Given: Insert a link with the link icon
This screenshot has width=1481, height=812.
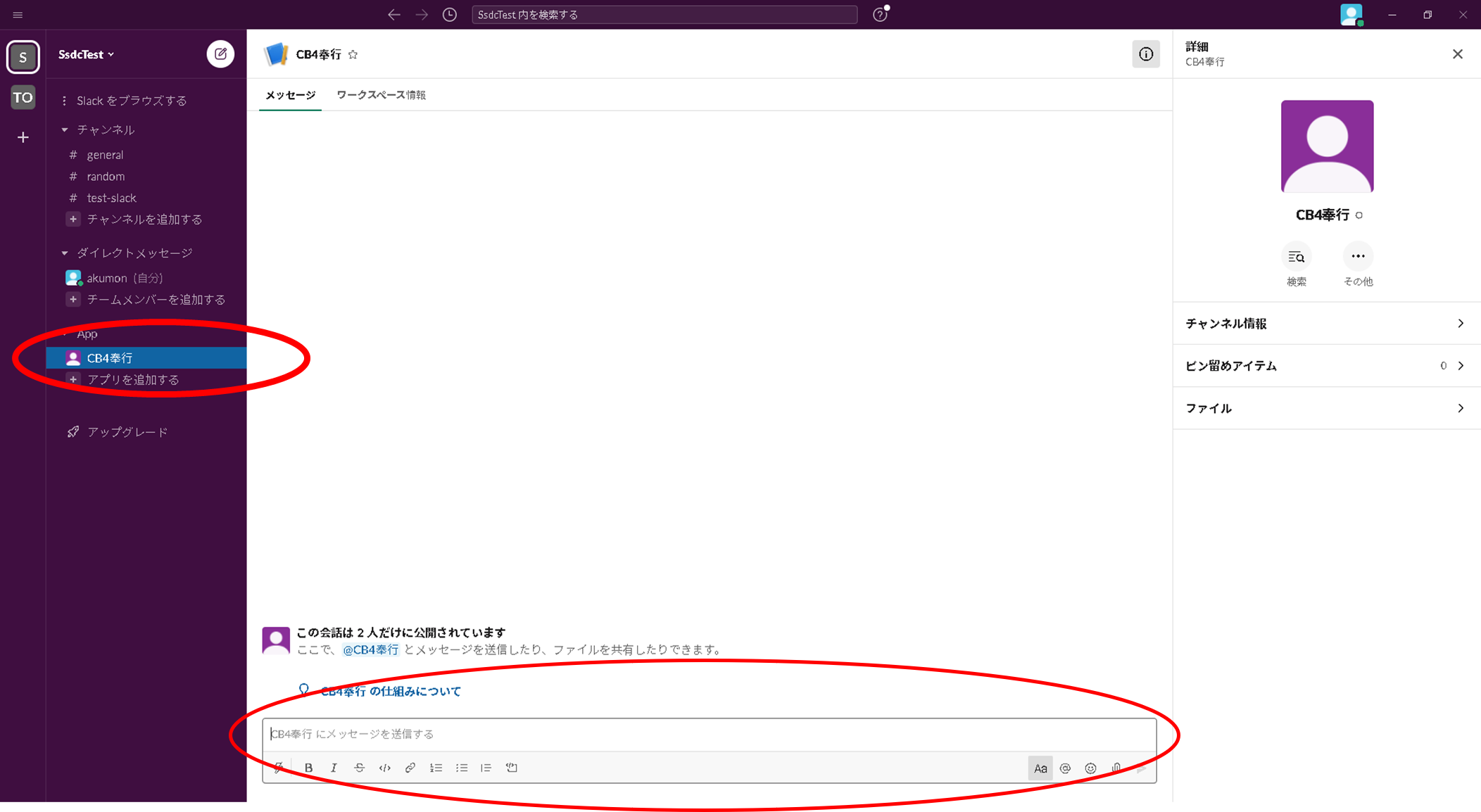Looking at the screenshot, I should pos(410,768).
